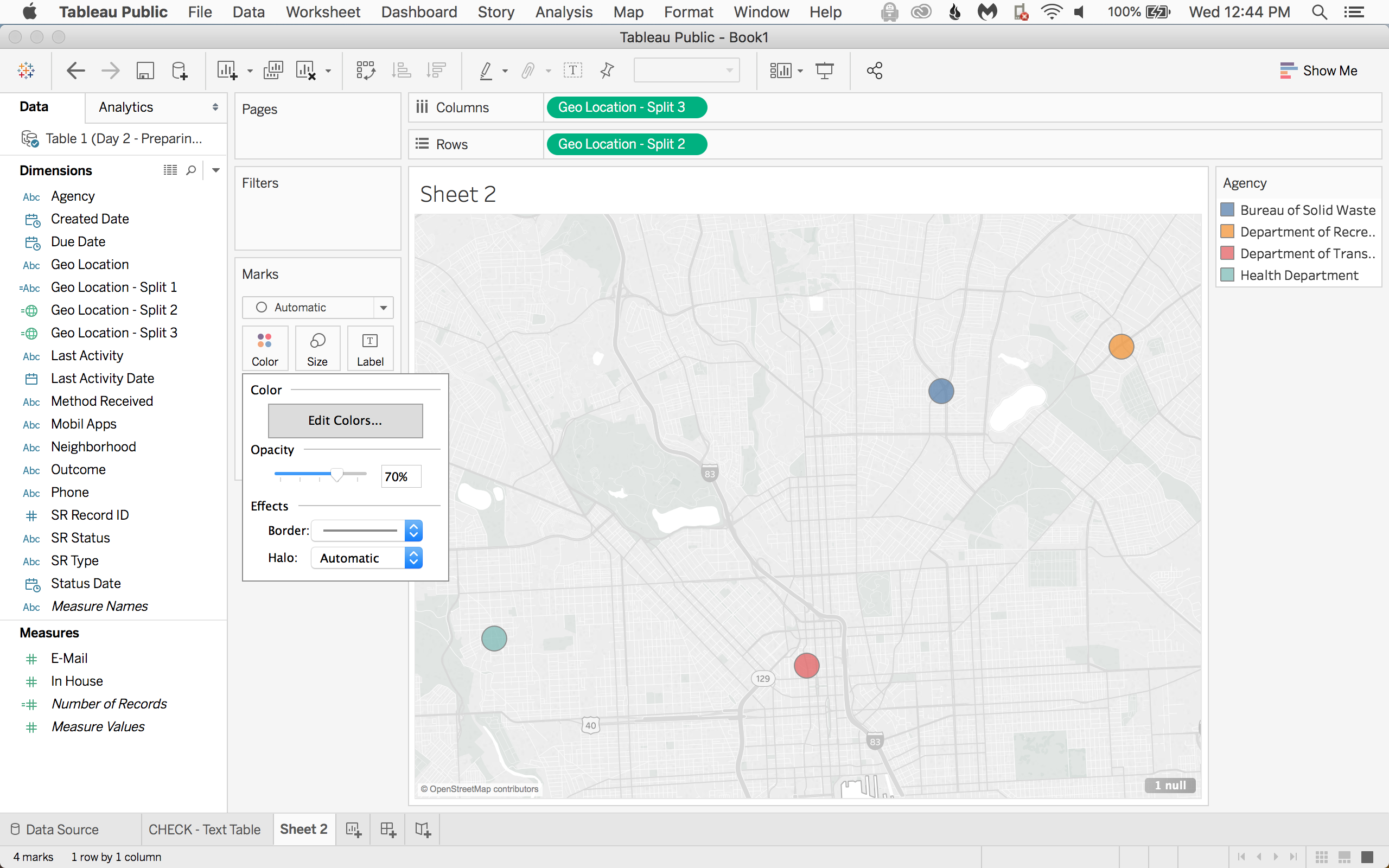Click the Edit Colors... button
The image size is (1389, 868).
(x=345, y=421)
